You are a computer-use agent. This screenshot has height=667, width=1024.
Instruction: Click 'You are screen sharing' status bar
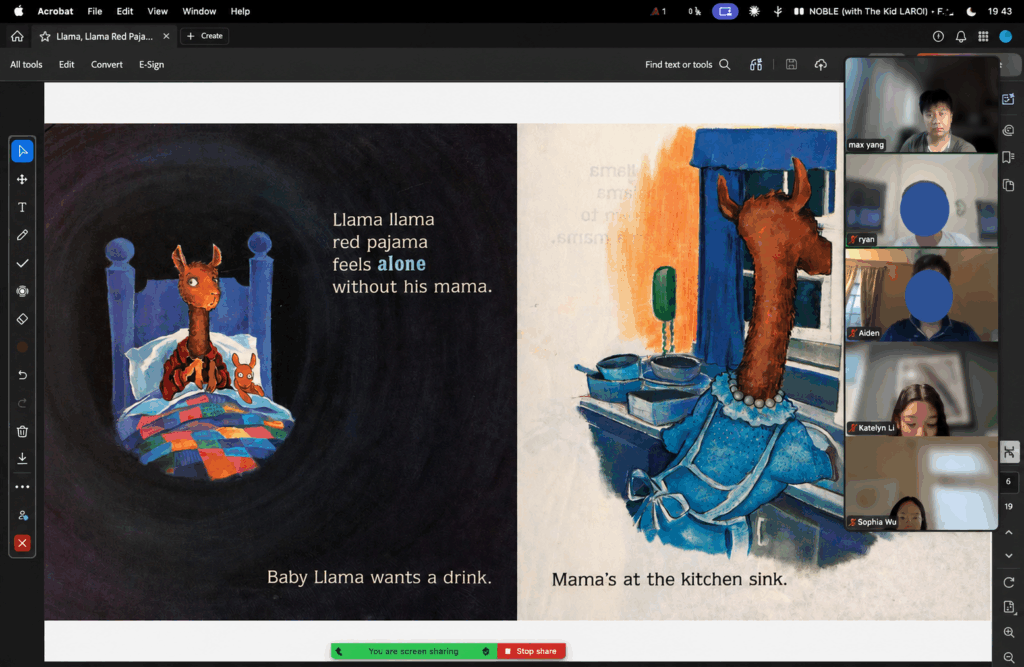[x=413, y=651]
